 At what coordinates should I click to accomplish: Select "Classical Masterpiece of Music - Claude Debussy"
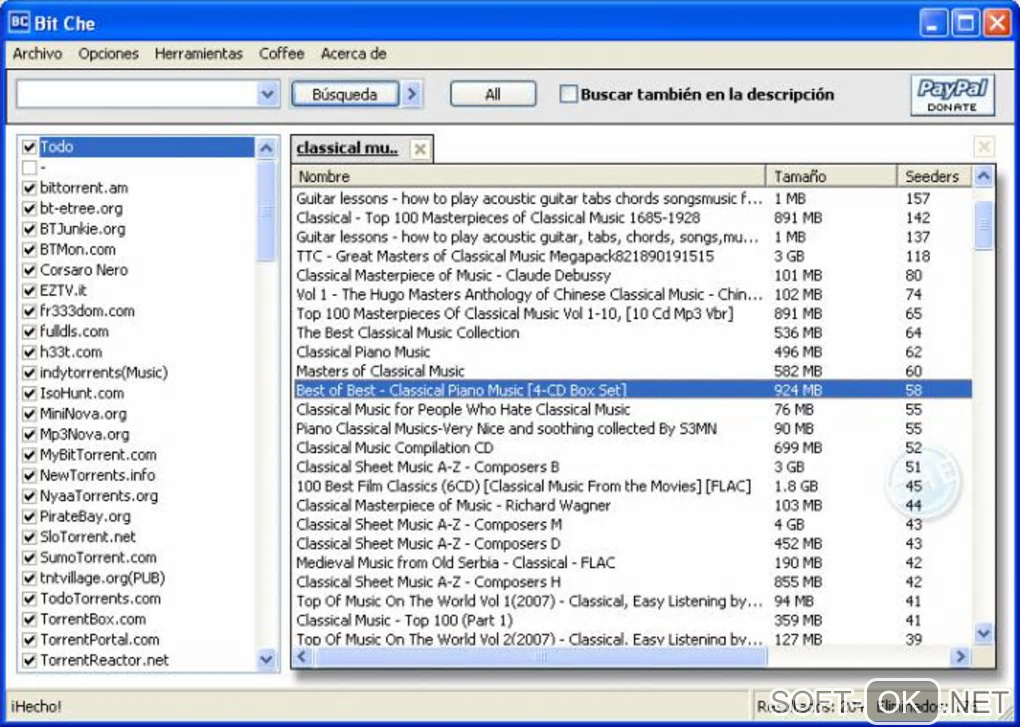(x=632, y=275)
